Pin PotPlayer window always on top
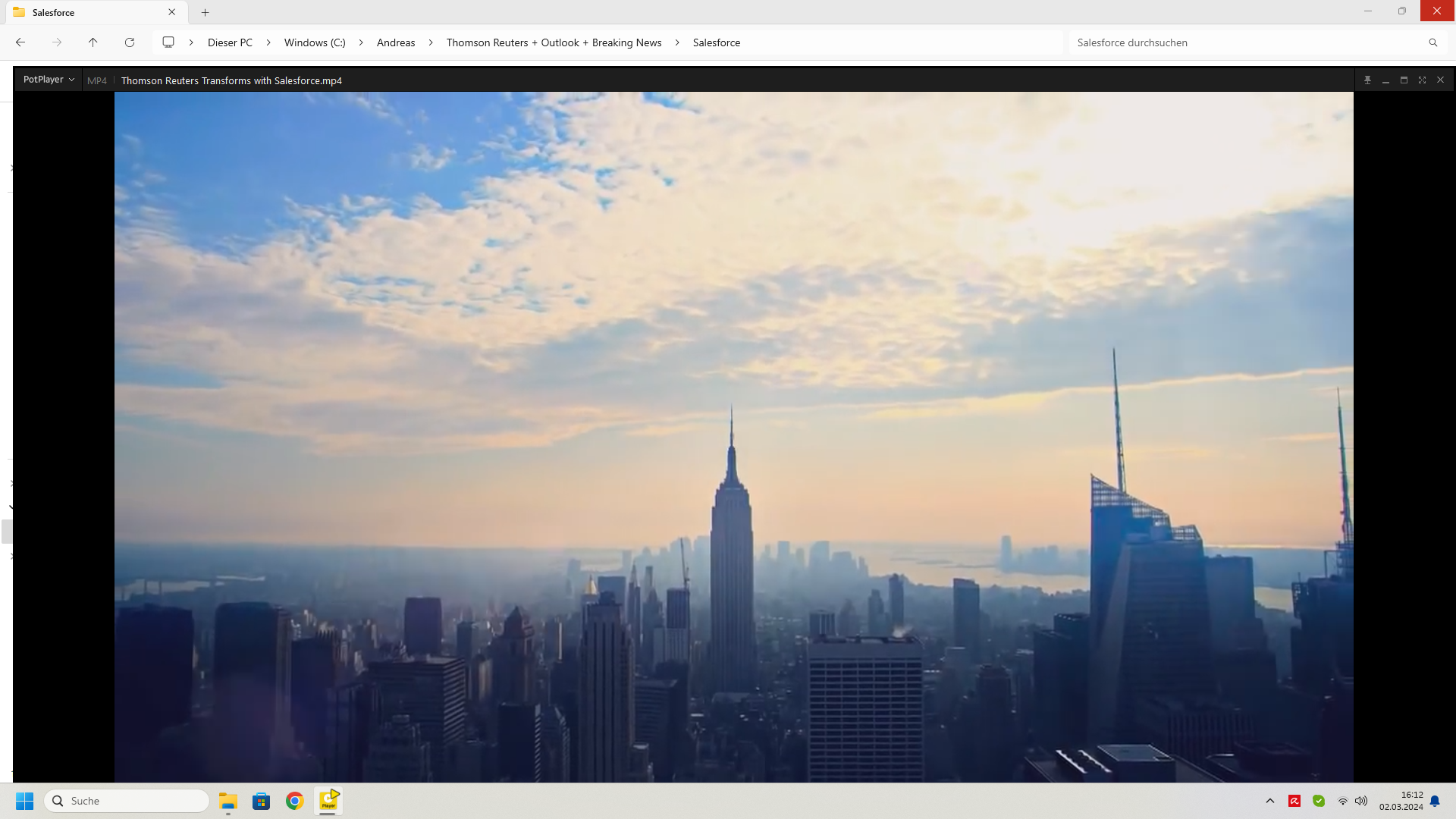The height and width of the screenshot is (819, 1456). (1367, 80)
